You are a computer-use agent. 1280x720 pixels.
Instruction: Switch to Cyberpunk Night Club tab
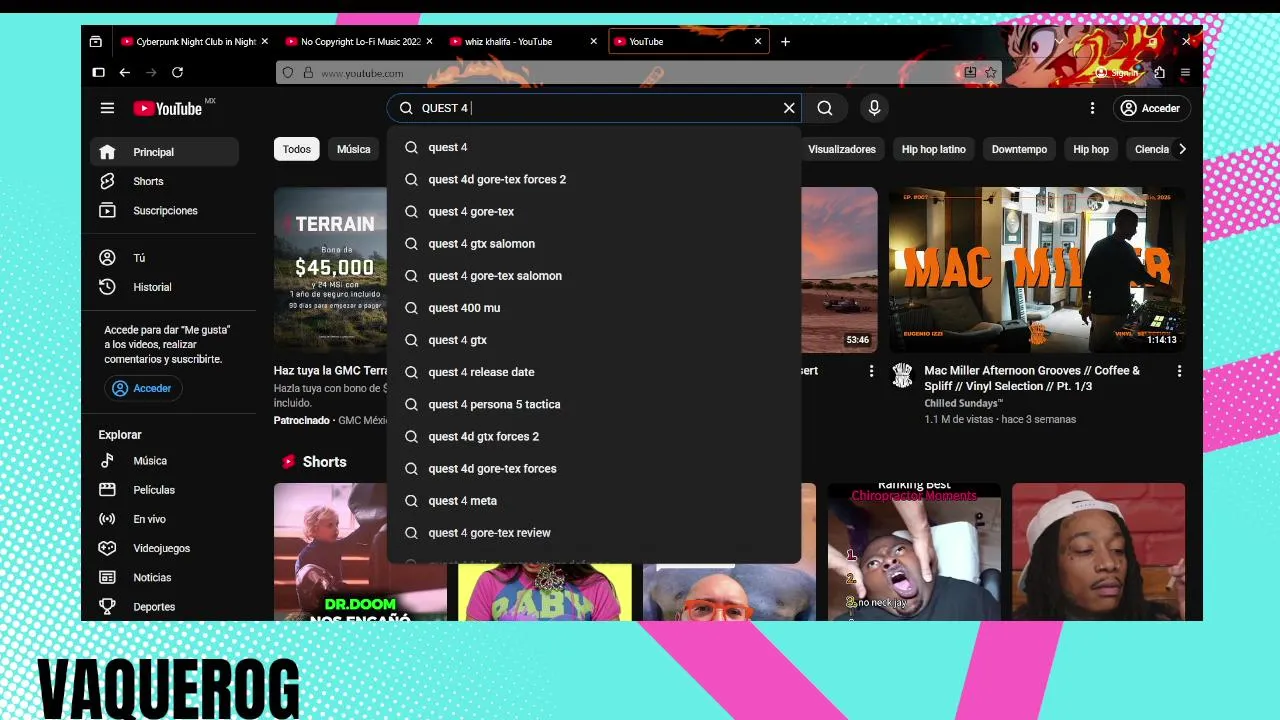coord(194,41)
